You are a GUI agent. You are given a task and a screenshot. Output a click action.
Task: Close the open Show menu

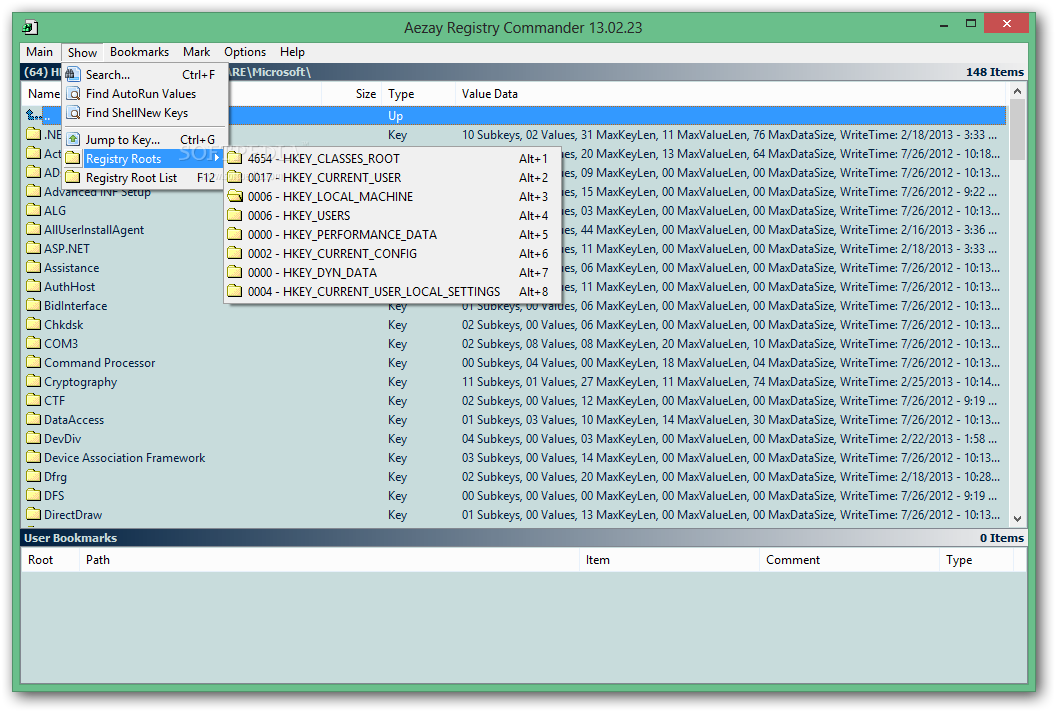[x=82, y=53]
